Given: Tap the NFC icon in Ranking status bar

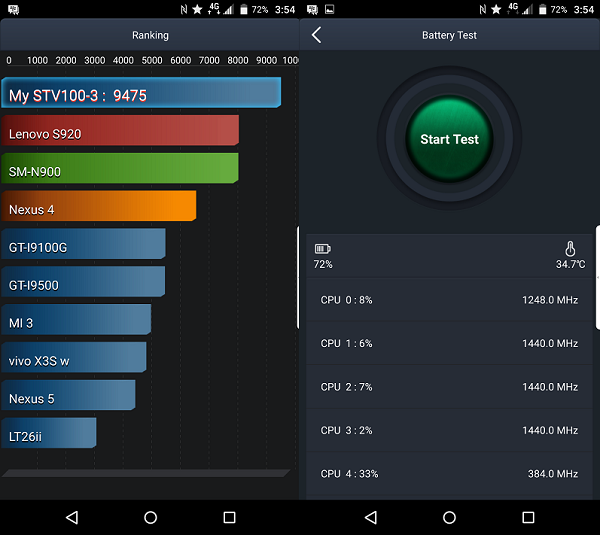Looking at the screenshot, I should pyautogui.click(x=184, y=9).
